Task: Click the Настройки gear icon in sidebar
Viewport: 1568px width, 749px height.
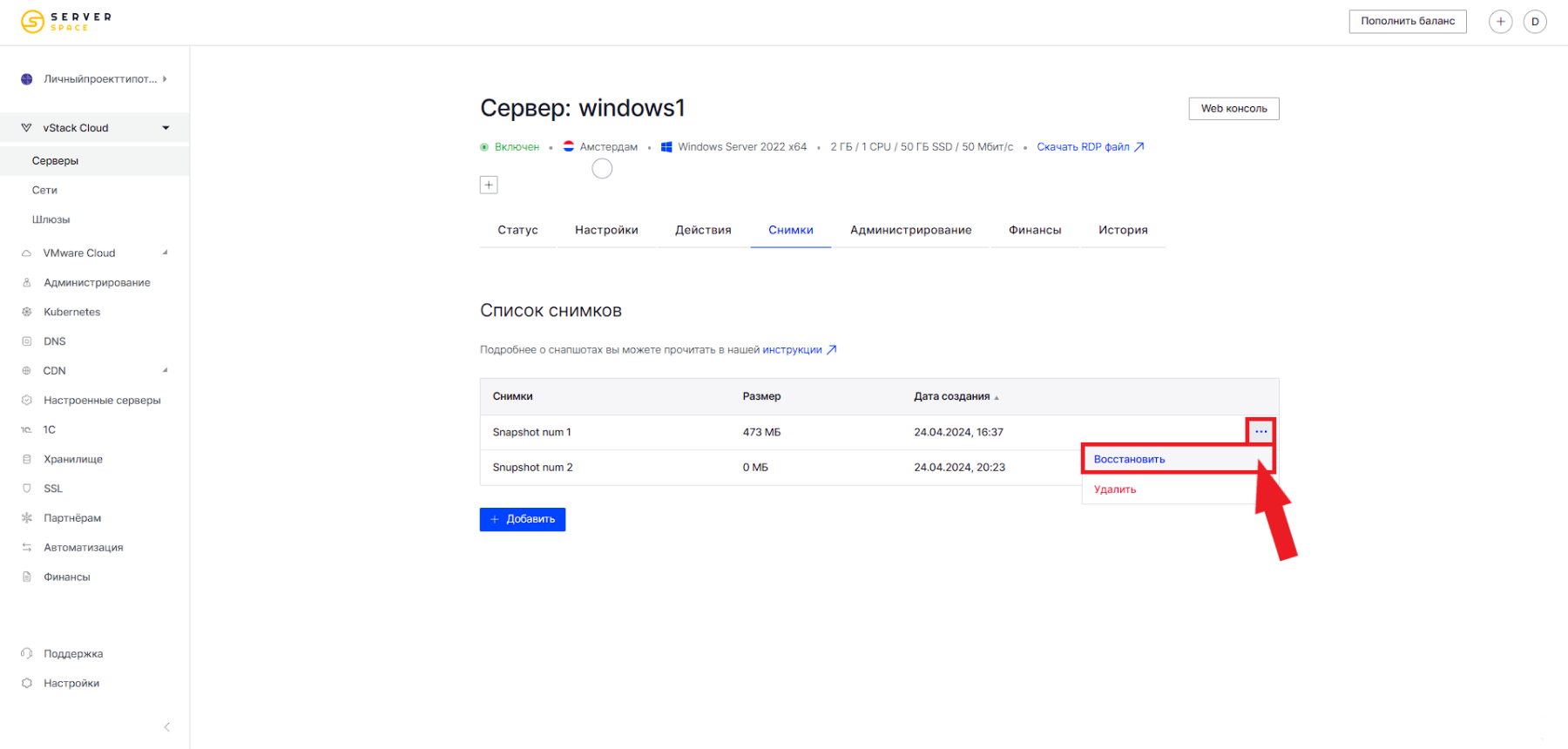Action: point(26,684)
